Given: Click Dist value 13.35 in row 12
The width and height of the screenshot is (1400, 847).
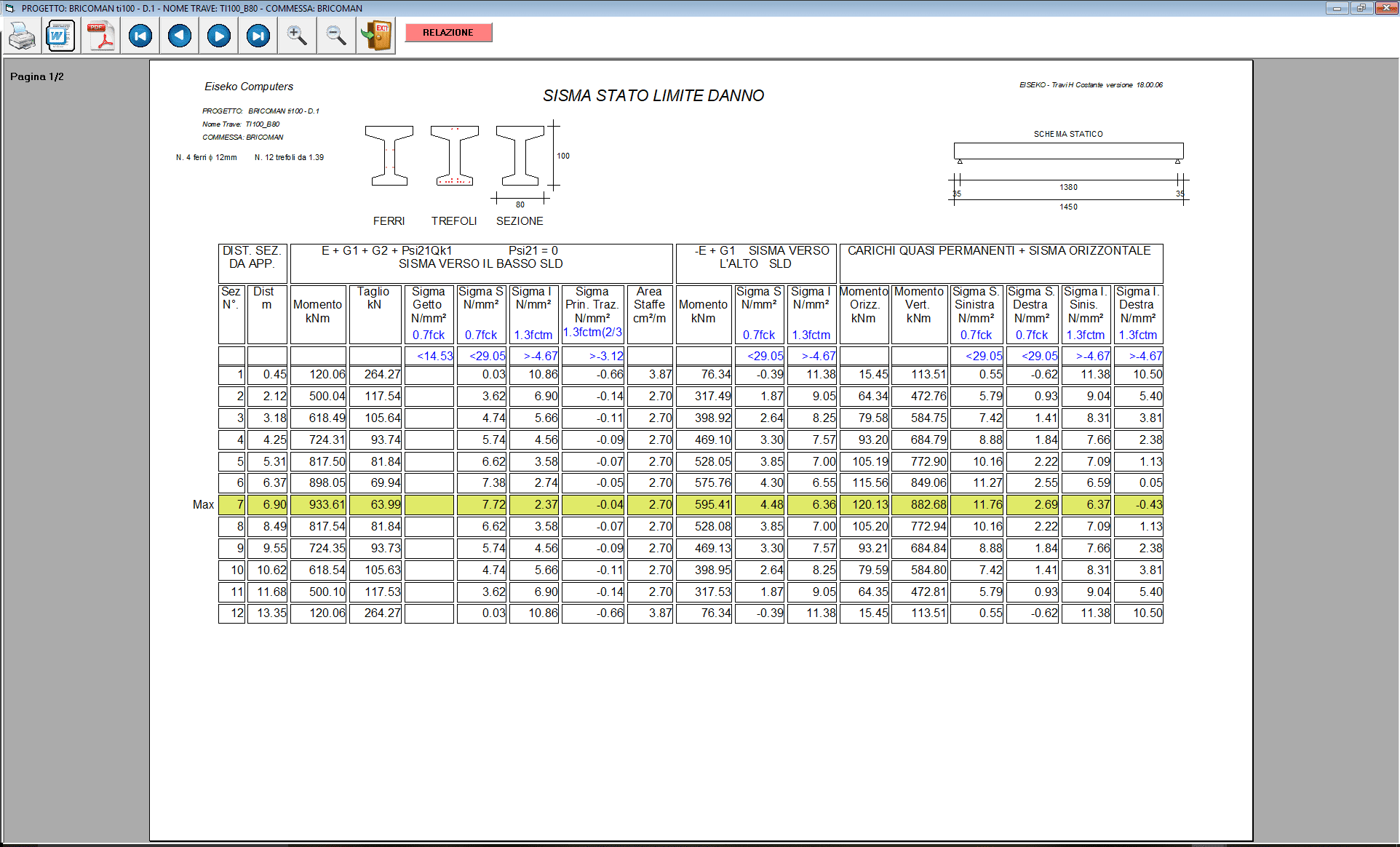Looking at the screenshot, I should point(267,613).
